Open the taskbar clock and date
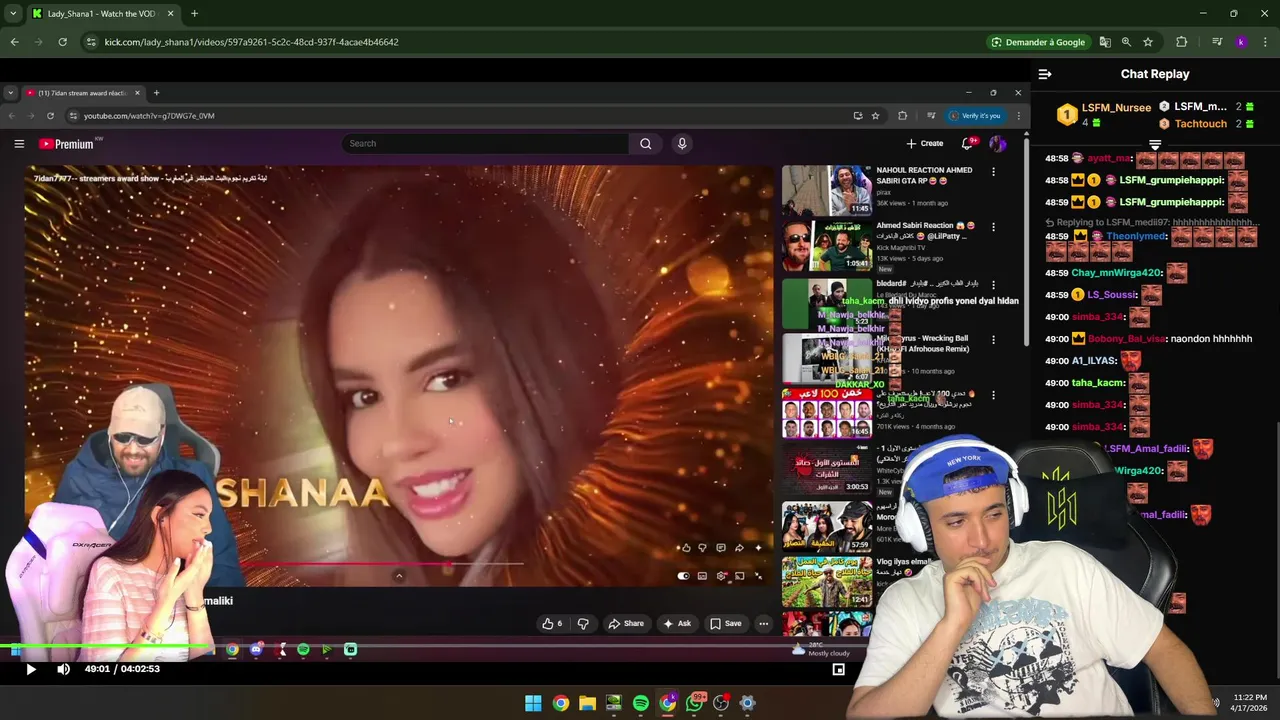Viewport: 1280px width, 720px height. coord(1250,703)
